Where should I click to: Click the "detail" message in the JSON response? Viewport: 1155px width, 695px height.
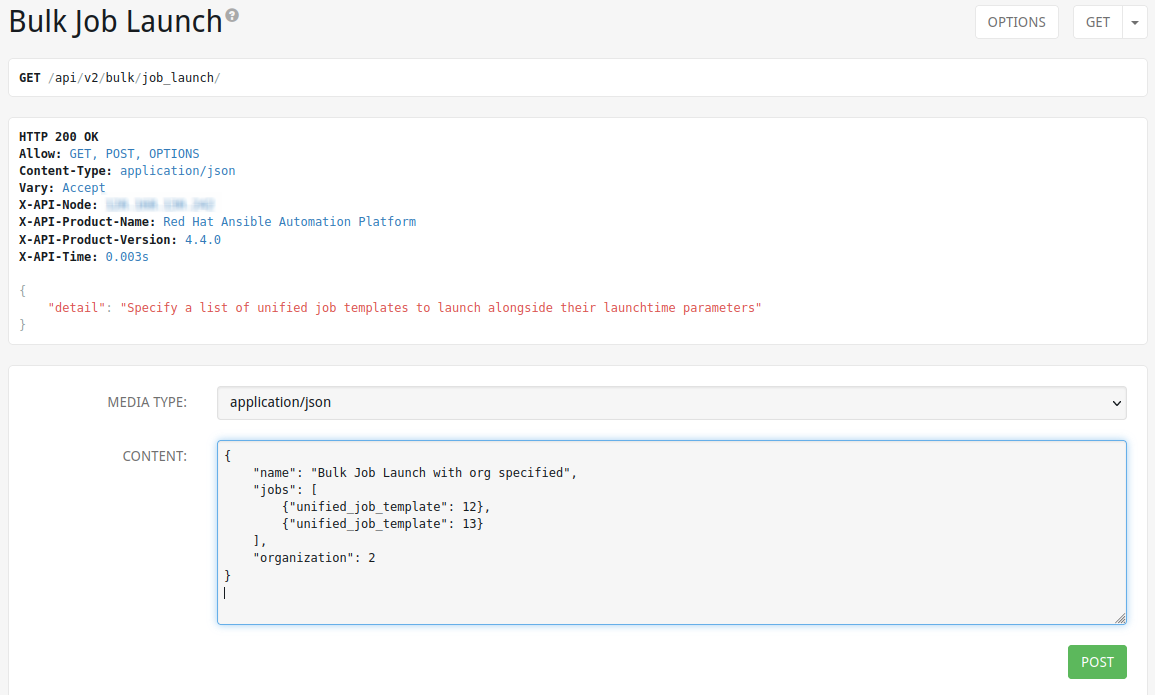[404, 308]
